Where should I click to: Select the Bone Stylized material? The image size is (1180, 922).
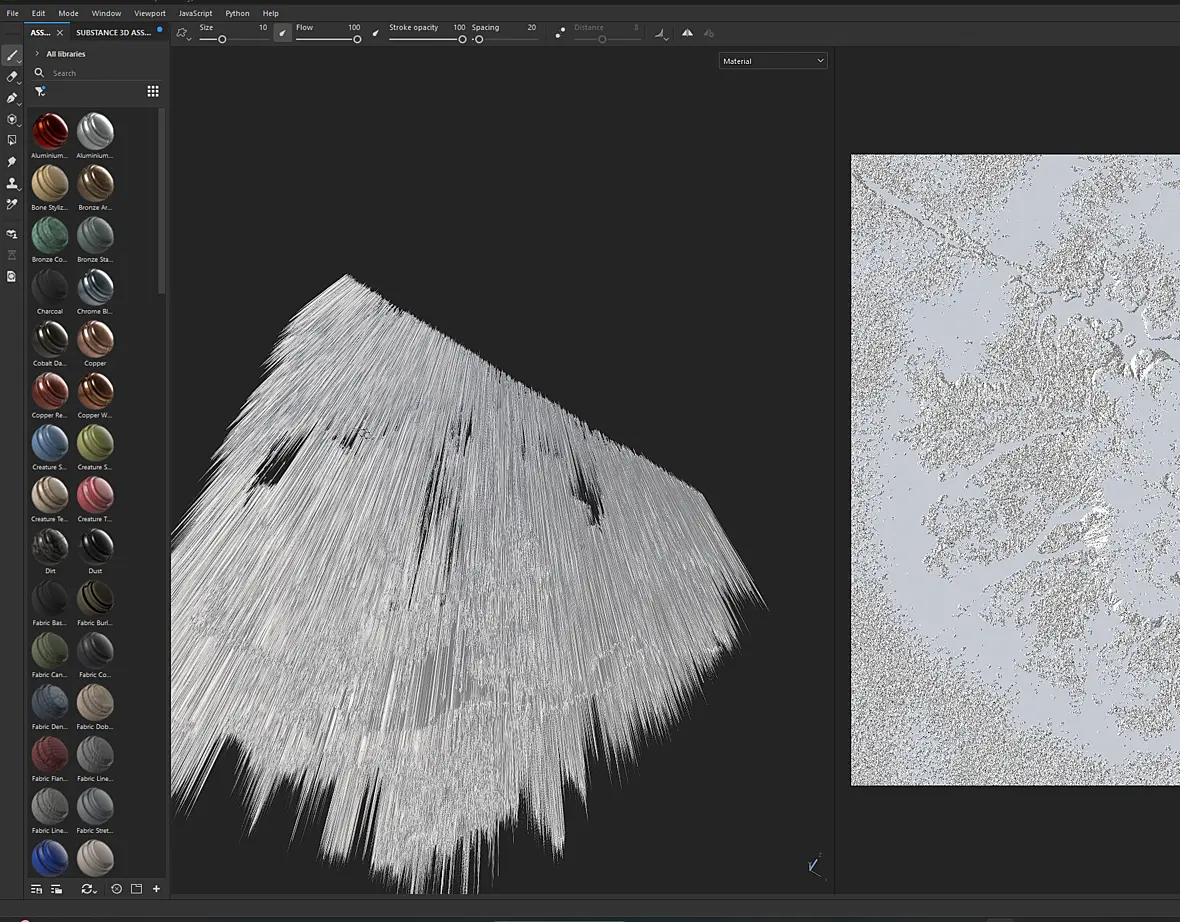pyautogui.click(x=50, y=183)
